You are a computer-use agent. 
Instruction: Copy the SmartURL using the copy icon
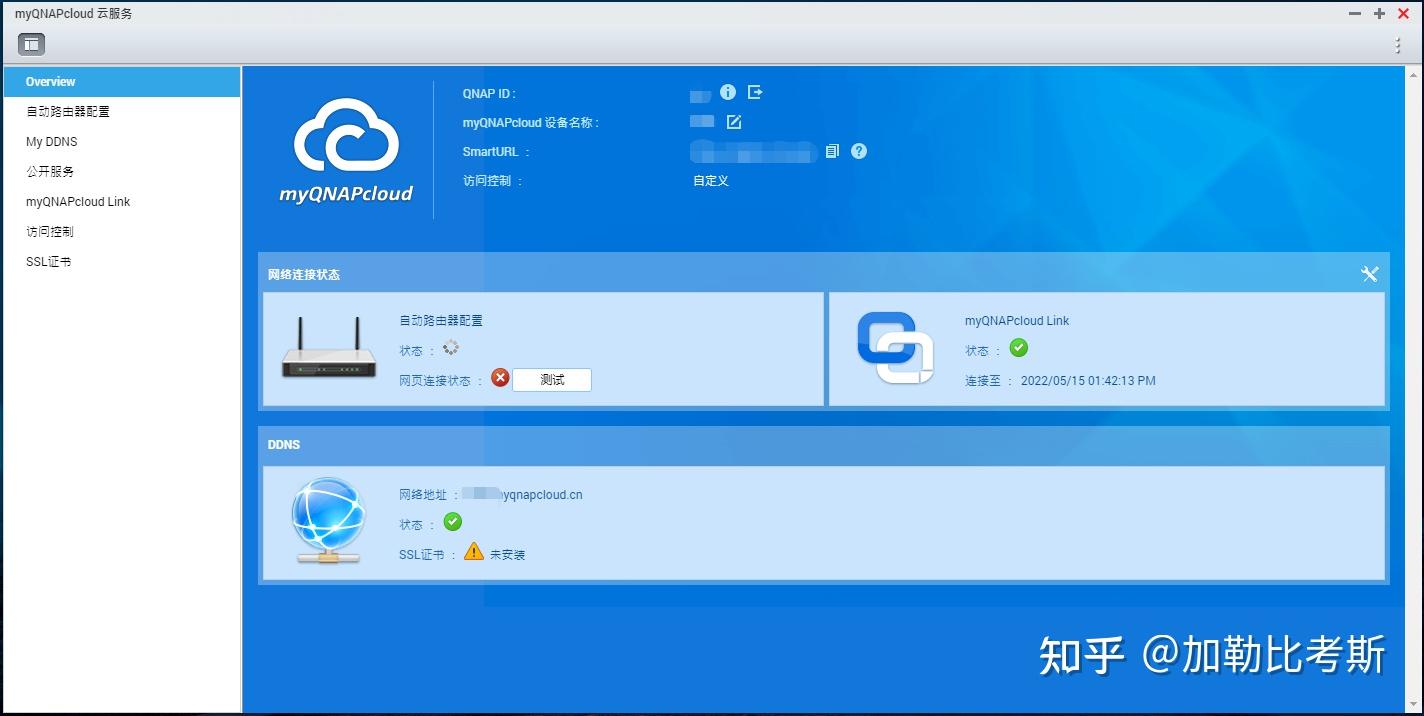(x=833, y=151)
